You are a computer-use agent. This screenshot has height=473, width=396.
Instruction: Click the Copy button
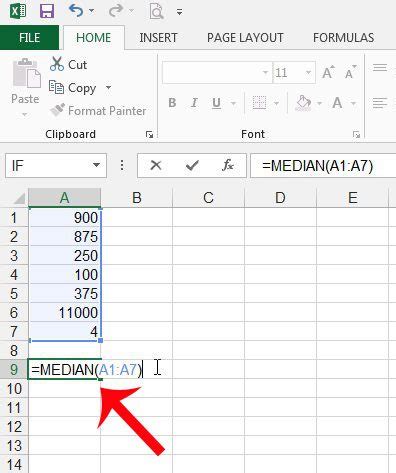[x=72, y=88]
